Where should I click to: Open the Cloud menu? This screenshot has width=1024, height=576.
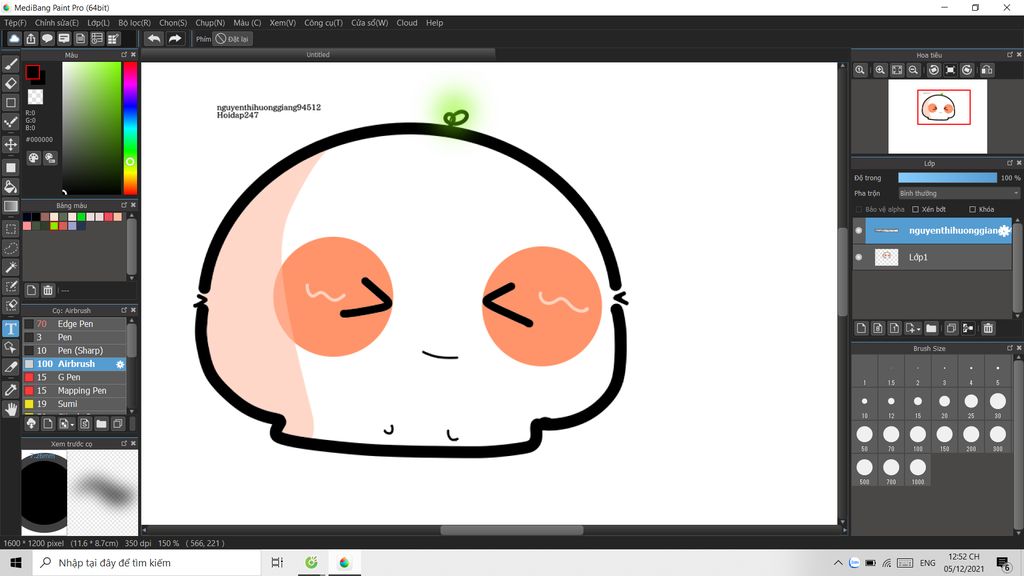[407, 23]
